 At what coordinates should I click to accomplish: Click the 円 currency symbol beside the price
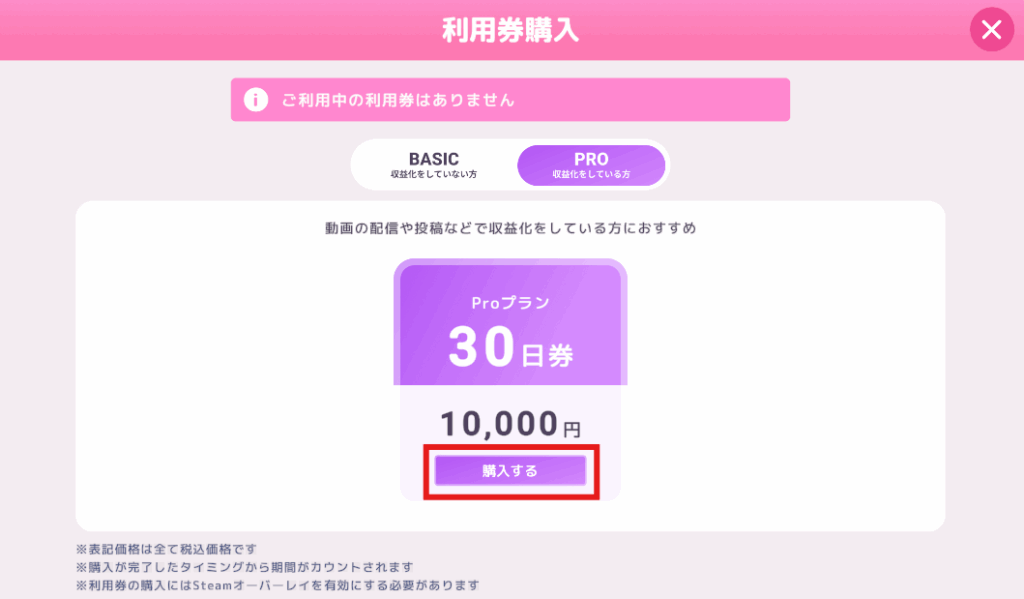click(x=571, y=430)
